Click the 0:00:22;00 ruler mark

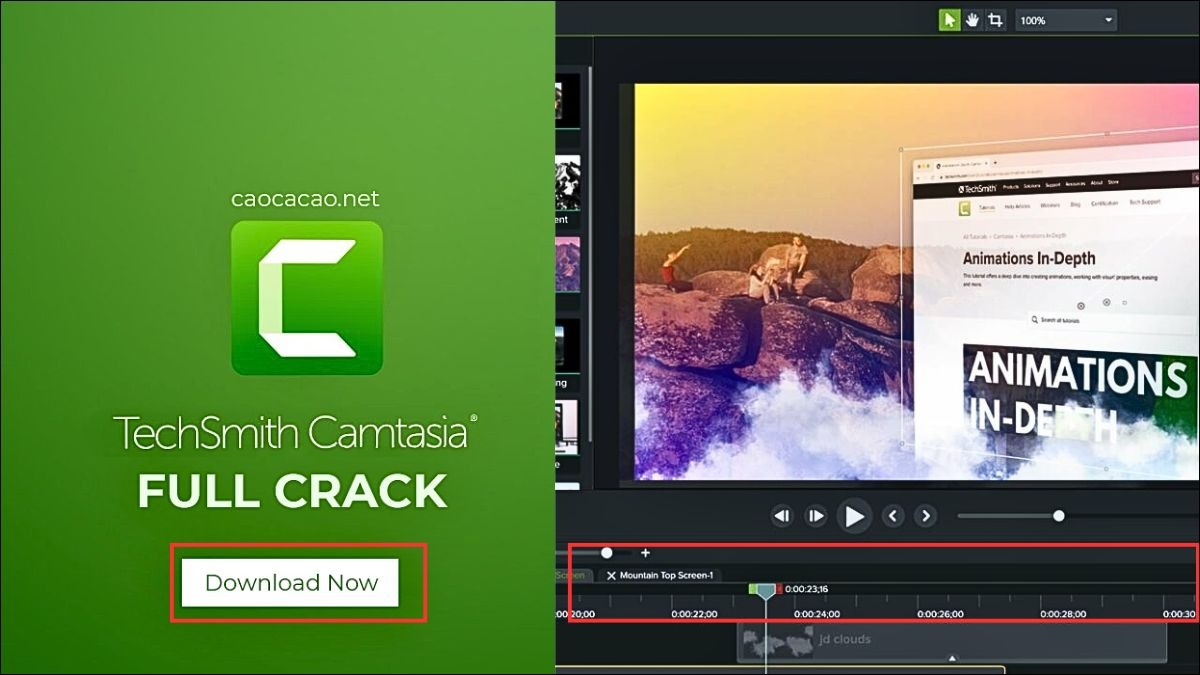pos(693,614)
